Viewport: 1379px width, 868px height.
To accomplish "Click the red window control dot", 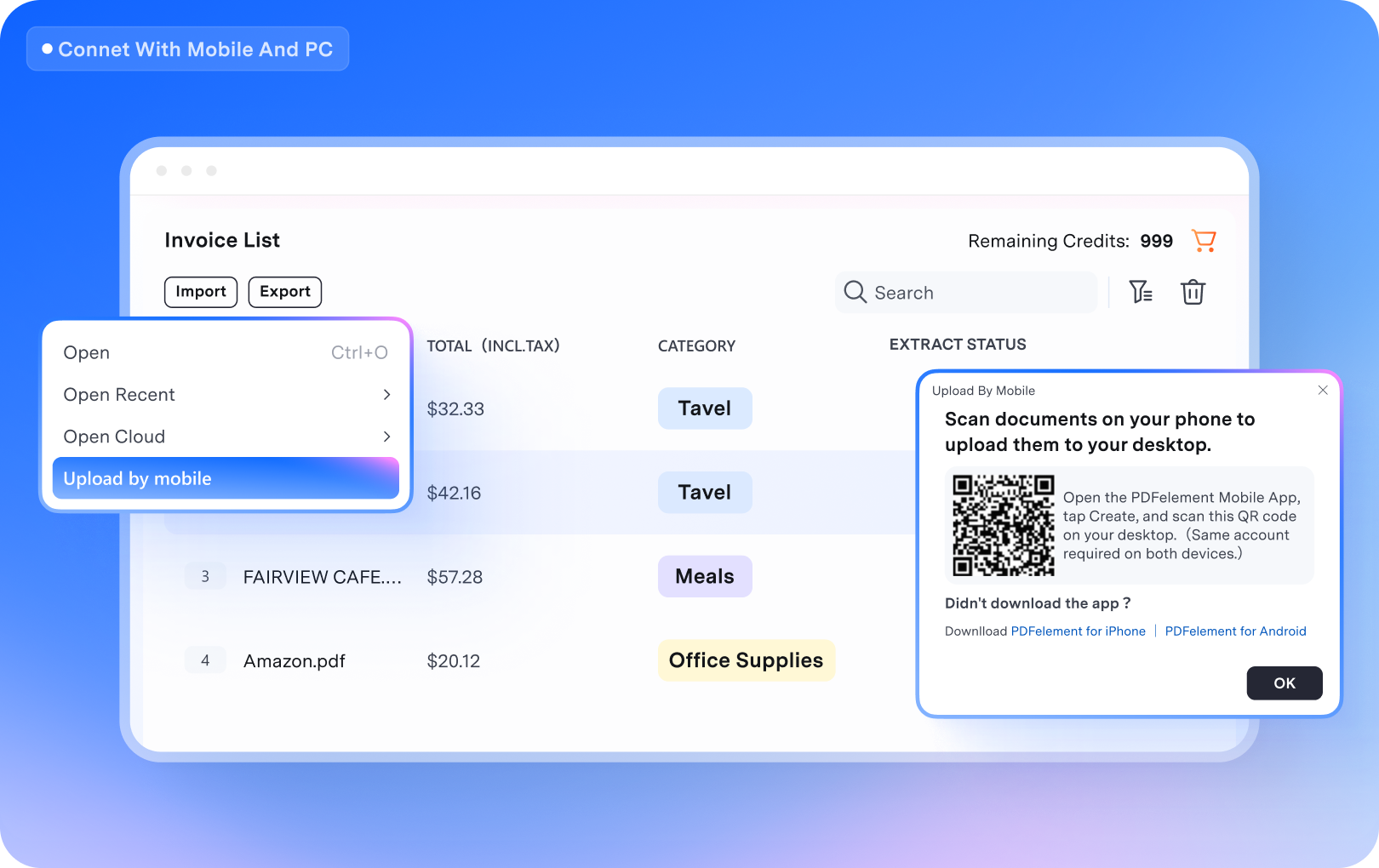I will [x=161, y=170].
